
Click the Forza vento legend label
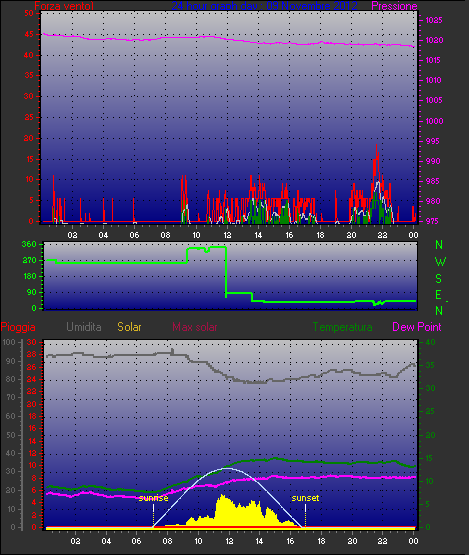(64, 6)
